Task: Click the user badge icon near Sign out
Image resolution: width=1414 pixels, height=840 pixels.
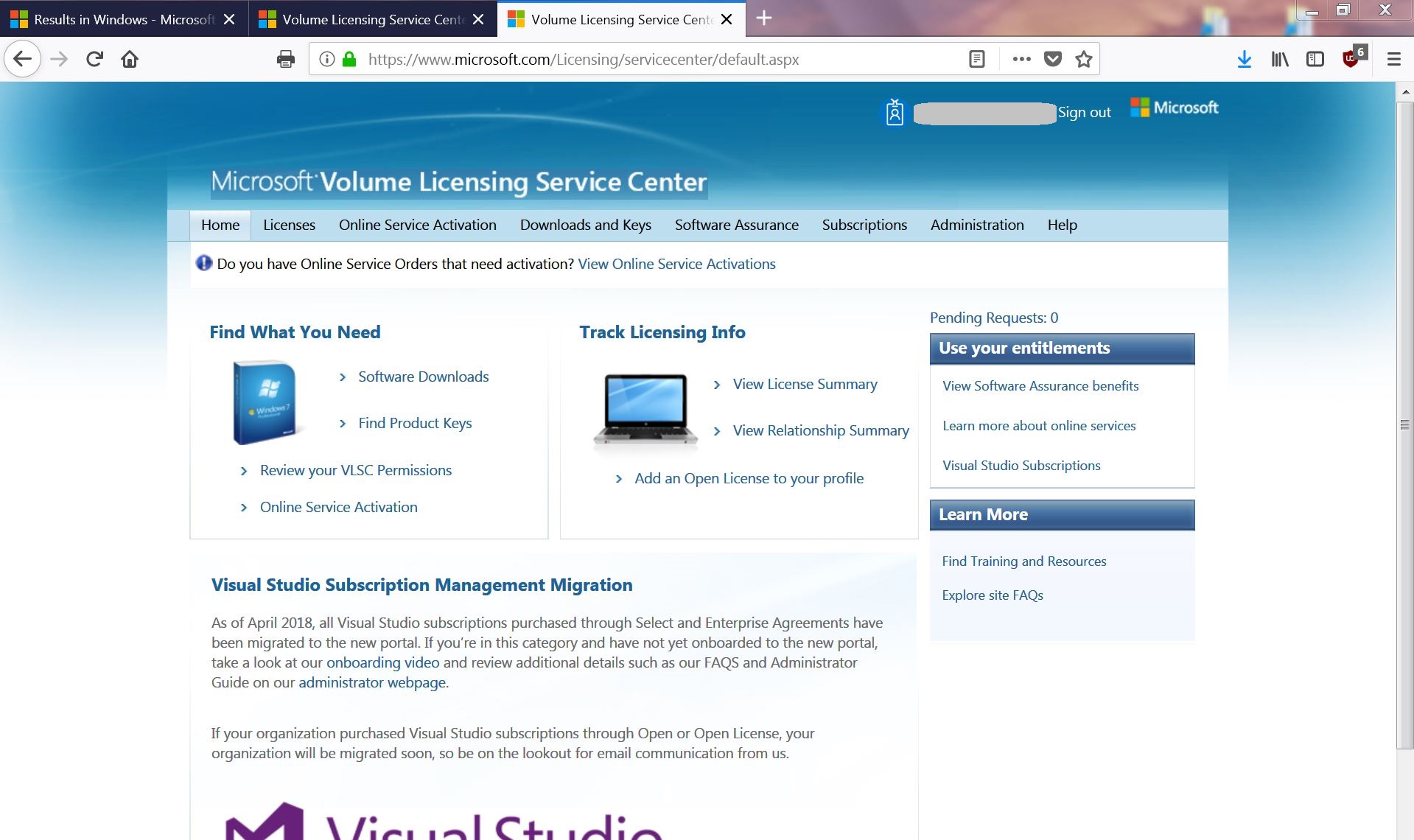Action: 895,113
